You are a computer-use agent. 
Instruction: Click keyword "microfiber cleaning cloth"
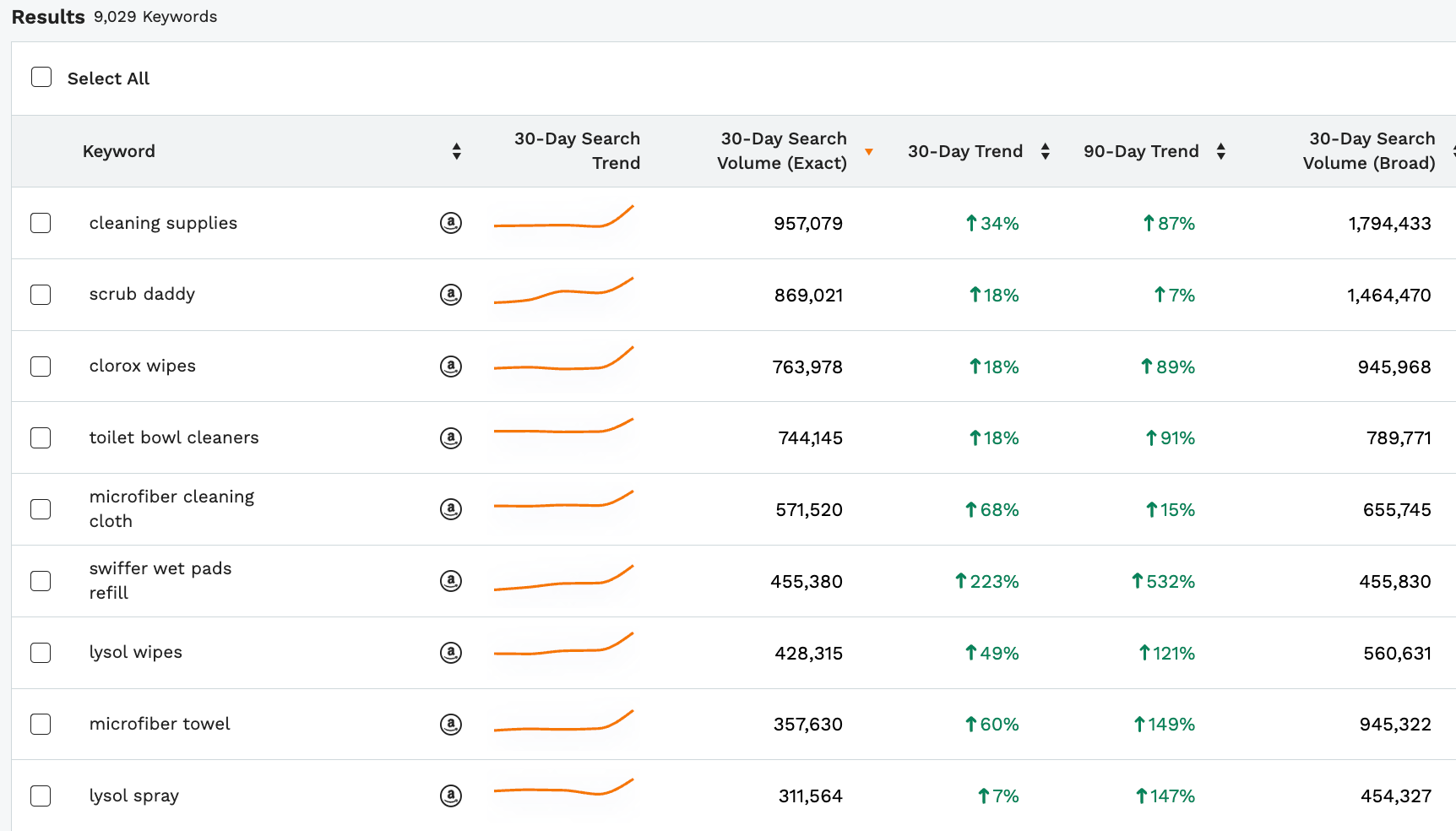pyautogui.click(x=171, y=508)
